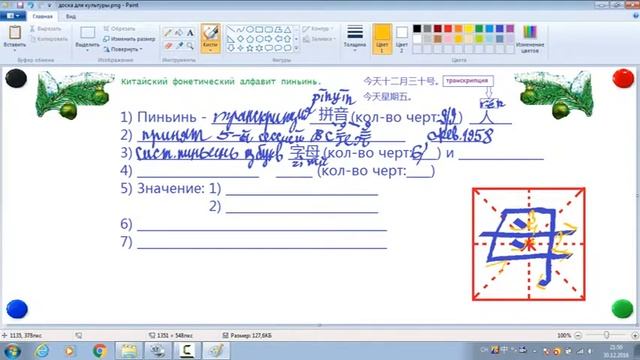640x360 pixels.
Task: Open the Повернуть rotate dropdown
Action: (123, 49)
